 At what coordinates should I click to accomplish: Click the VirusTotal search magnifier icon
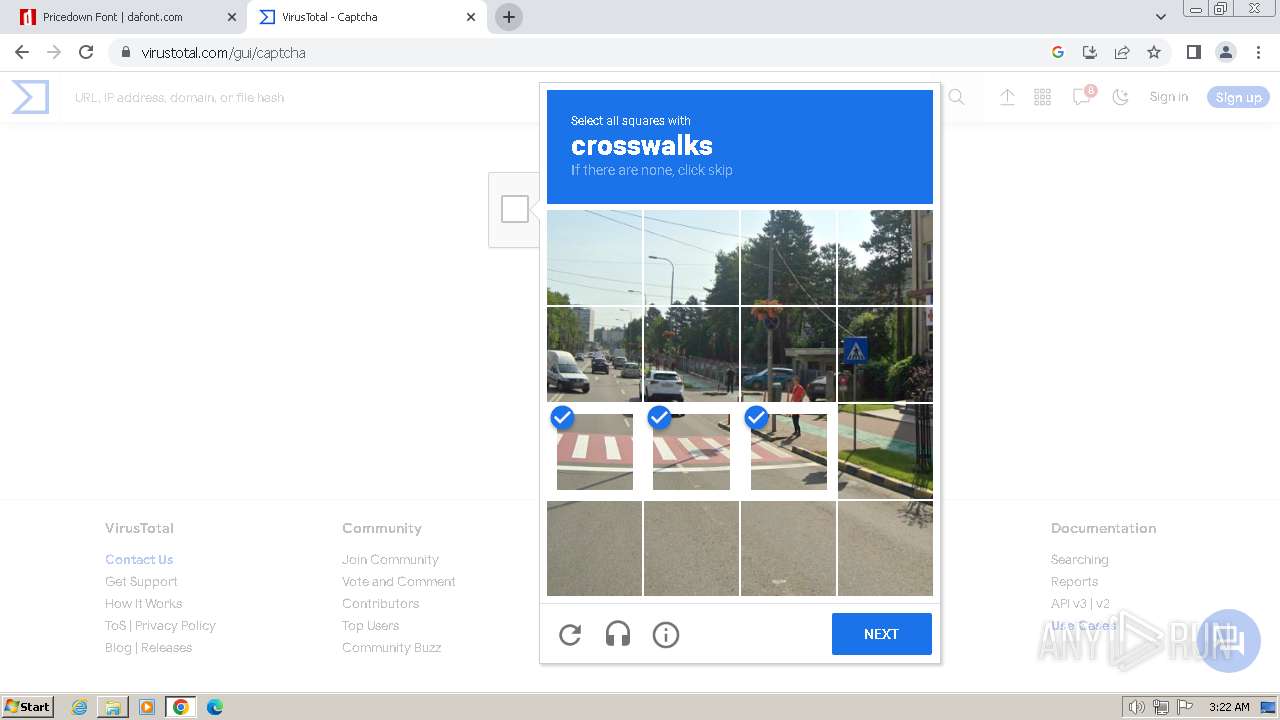tap(956, 97)
